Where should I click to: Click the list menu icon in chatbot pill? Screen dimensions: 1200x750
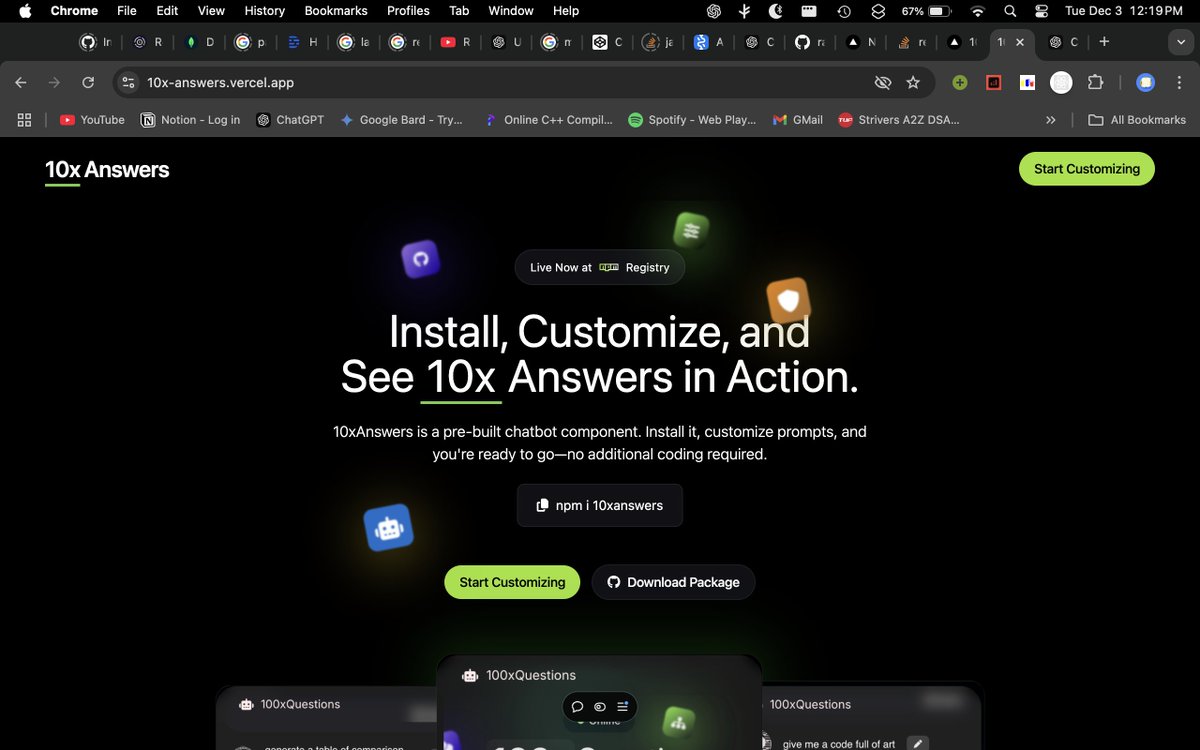click(x=622, y=706)
